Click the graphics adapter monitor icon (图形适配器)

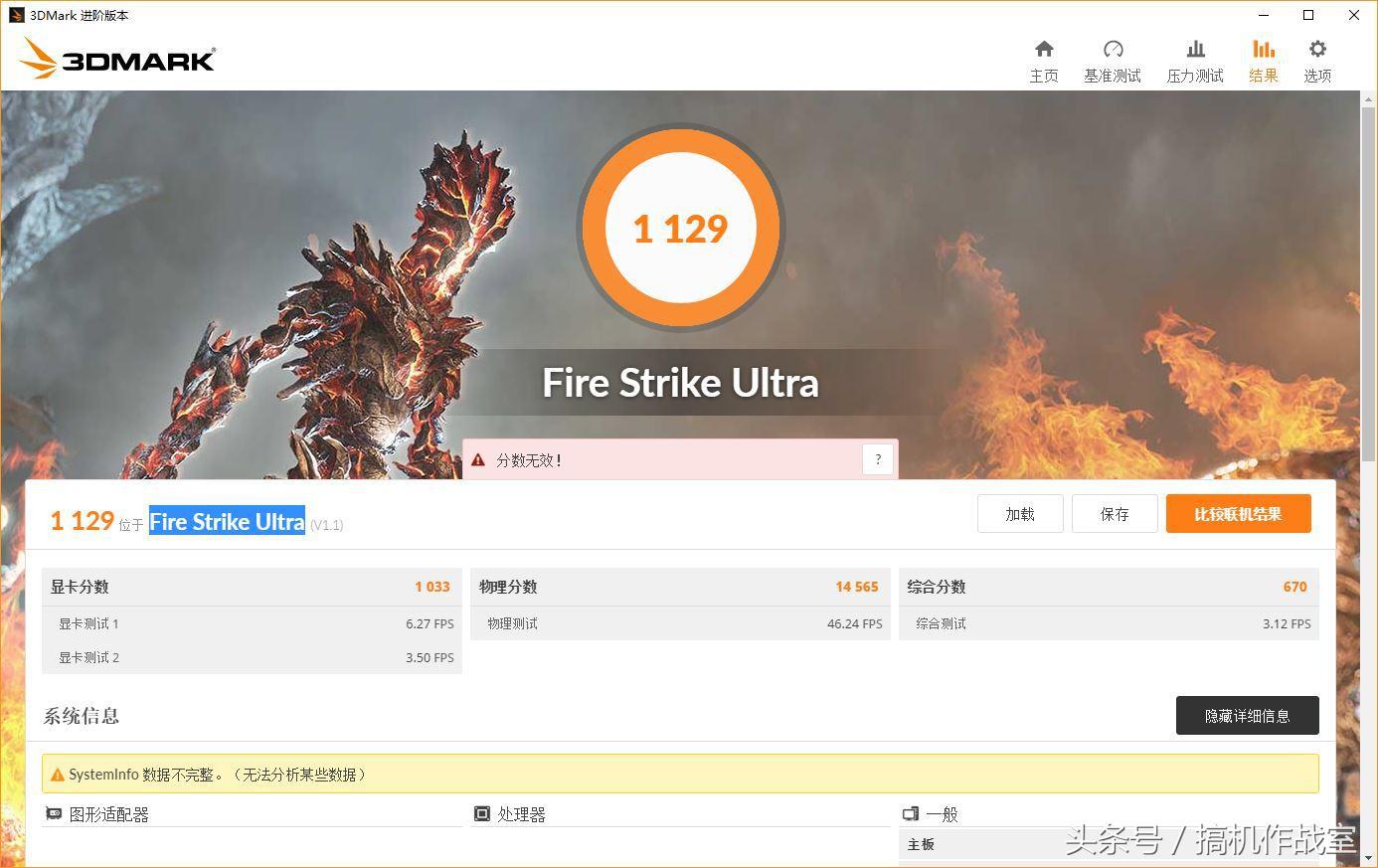54,813
